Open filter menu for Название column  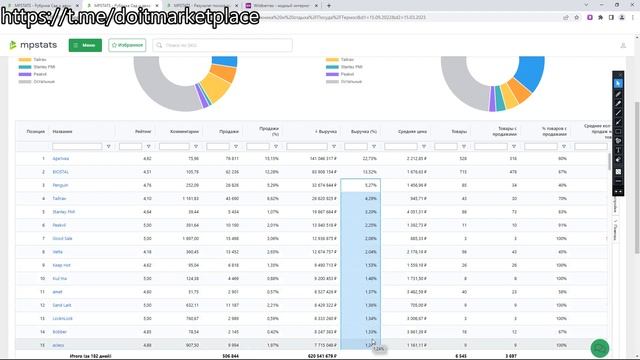pos(109,147)
